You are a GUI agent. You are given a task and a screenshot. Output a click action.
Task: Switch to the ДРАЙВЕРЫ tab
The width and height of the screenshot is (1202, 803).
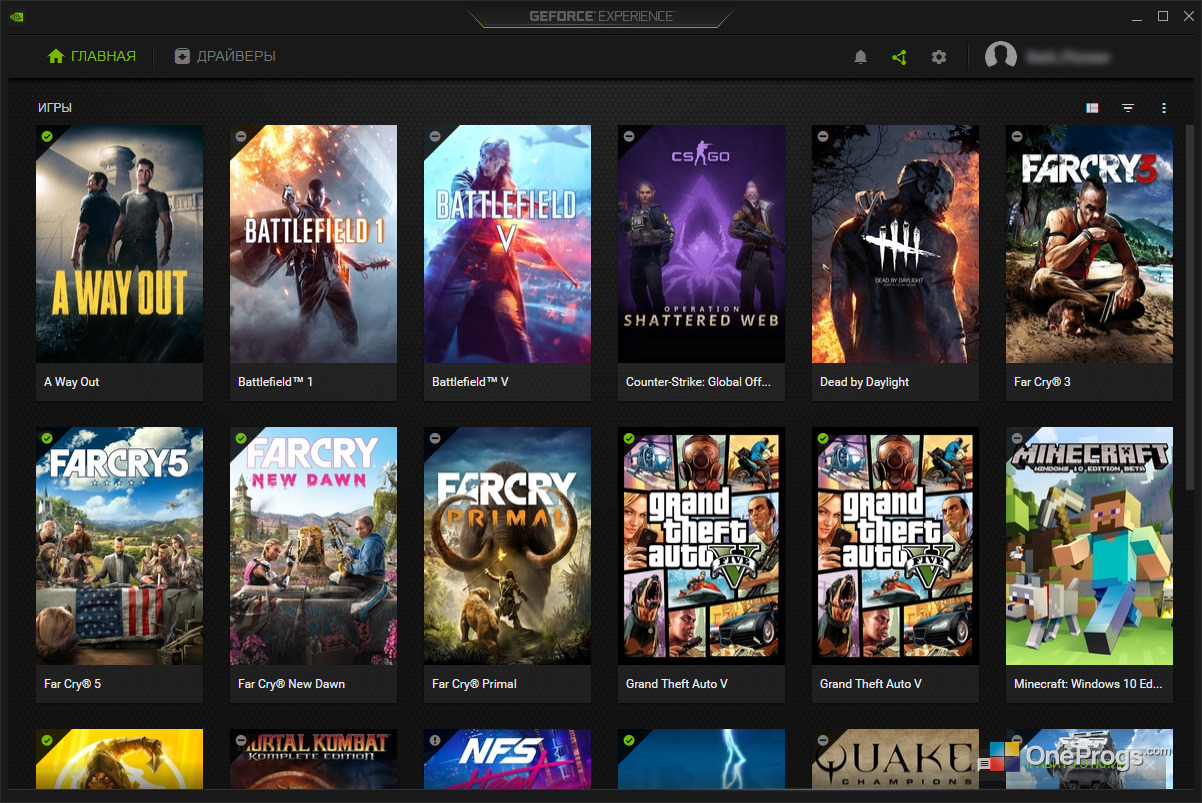(225, 57)
